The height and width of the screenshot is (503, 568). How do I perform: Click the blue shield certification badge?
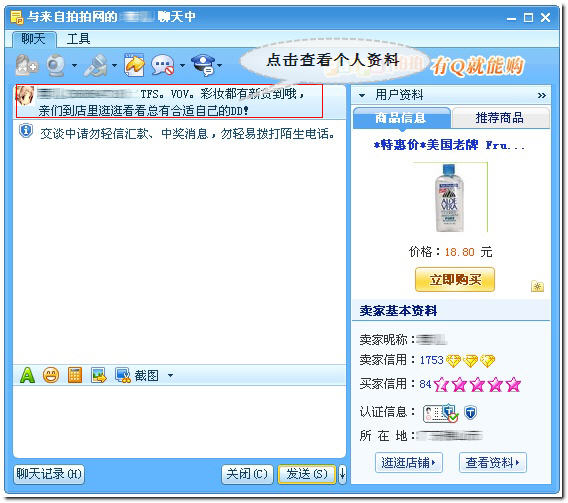pyautogui.click(x=470, y=412)
